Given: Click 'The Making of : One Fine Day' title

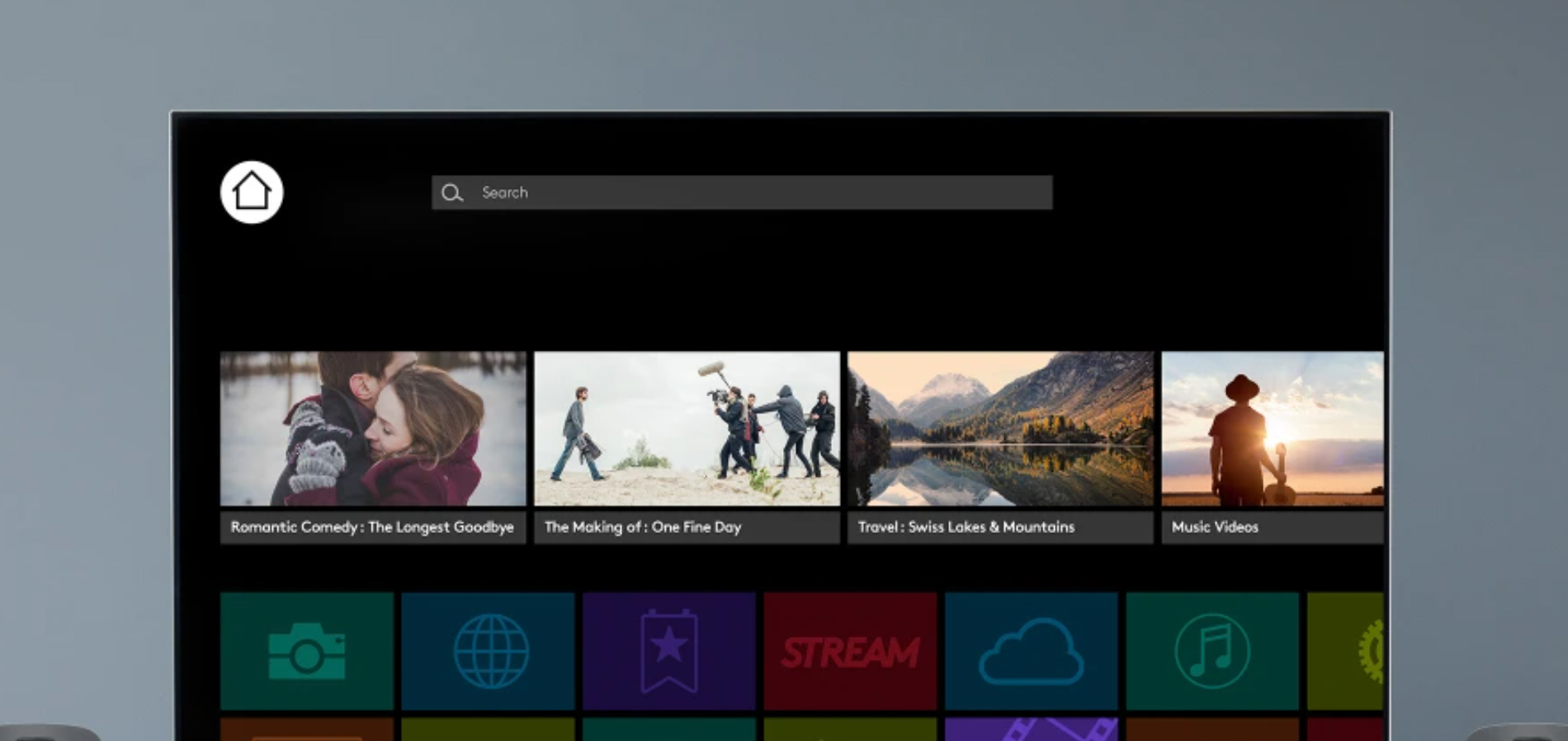Looking at the screenshot, I should click(643, 527).
